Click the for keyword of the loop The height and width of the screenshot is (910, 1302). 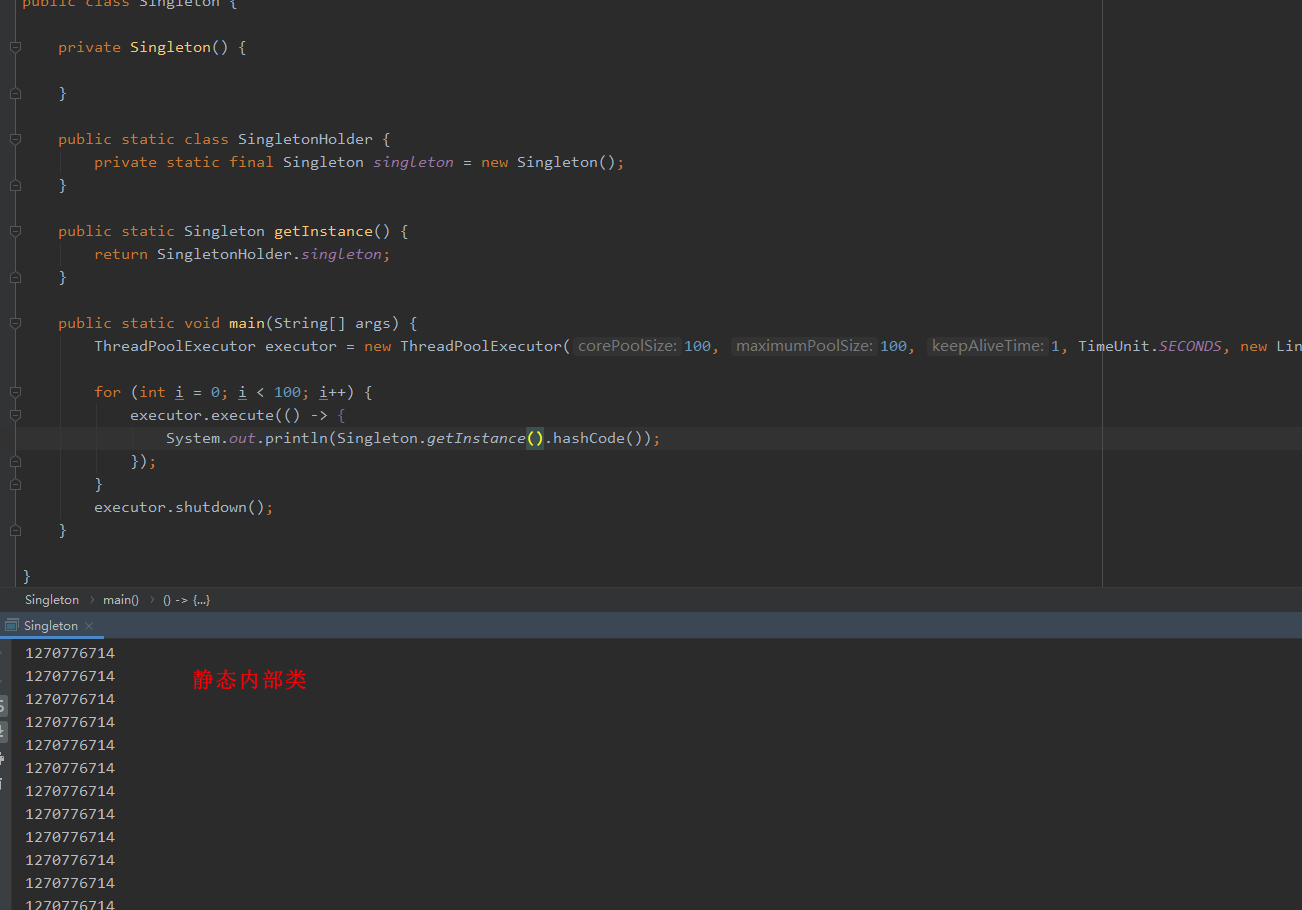(x=108, y=392)
